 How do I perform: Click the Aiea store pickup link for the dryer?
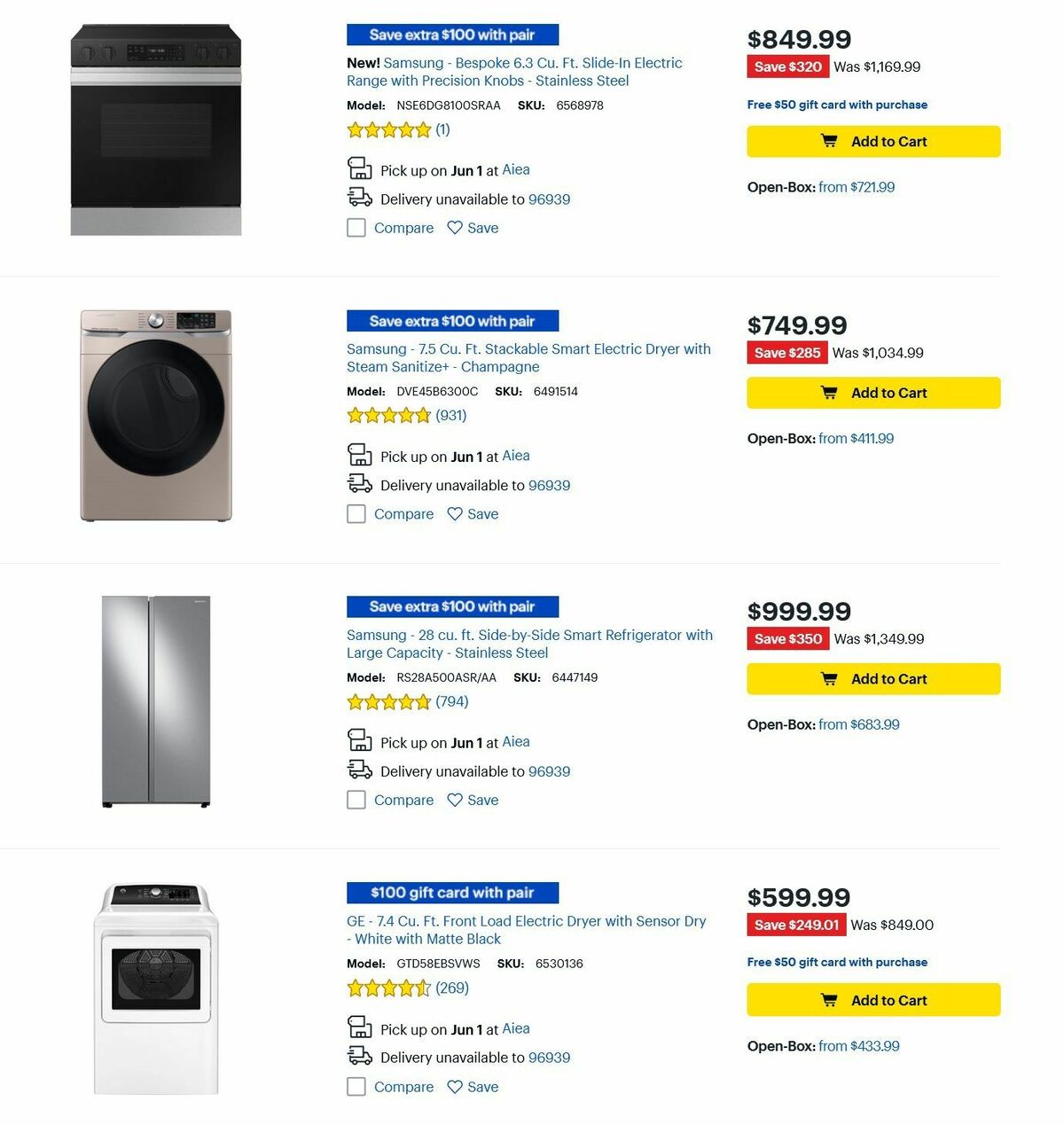point(515,456)
